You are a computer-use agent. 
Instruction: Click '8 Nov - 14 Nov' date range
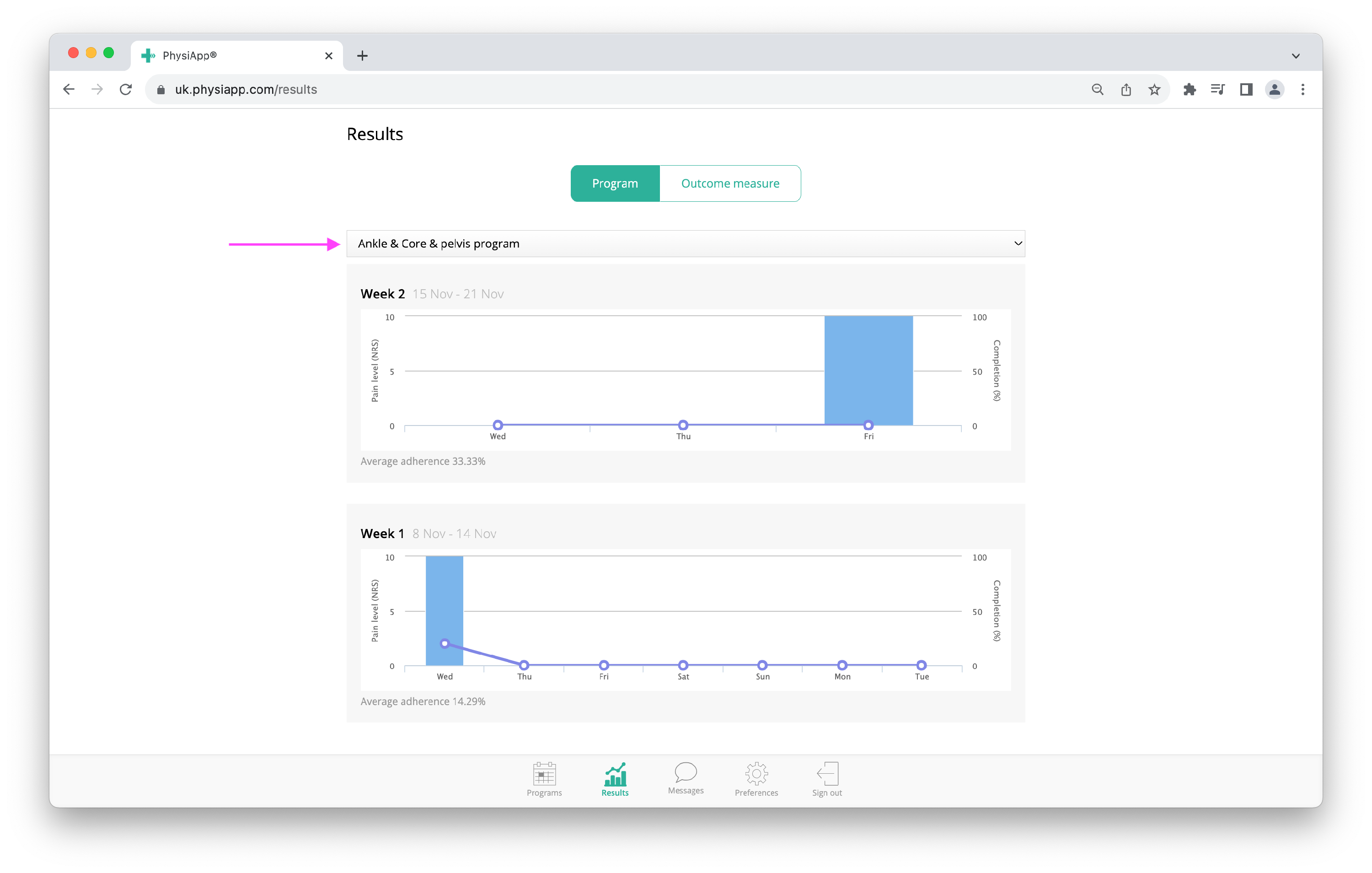454,533
